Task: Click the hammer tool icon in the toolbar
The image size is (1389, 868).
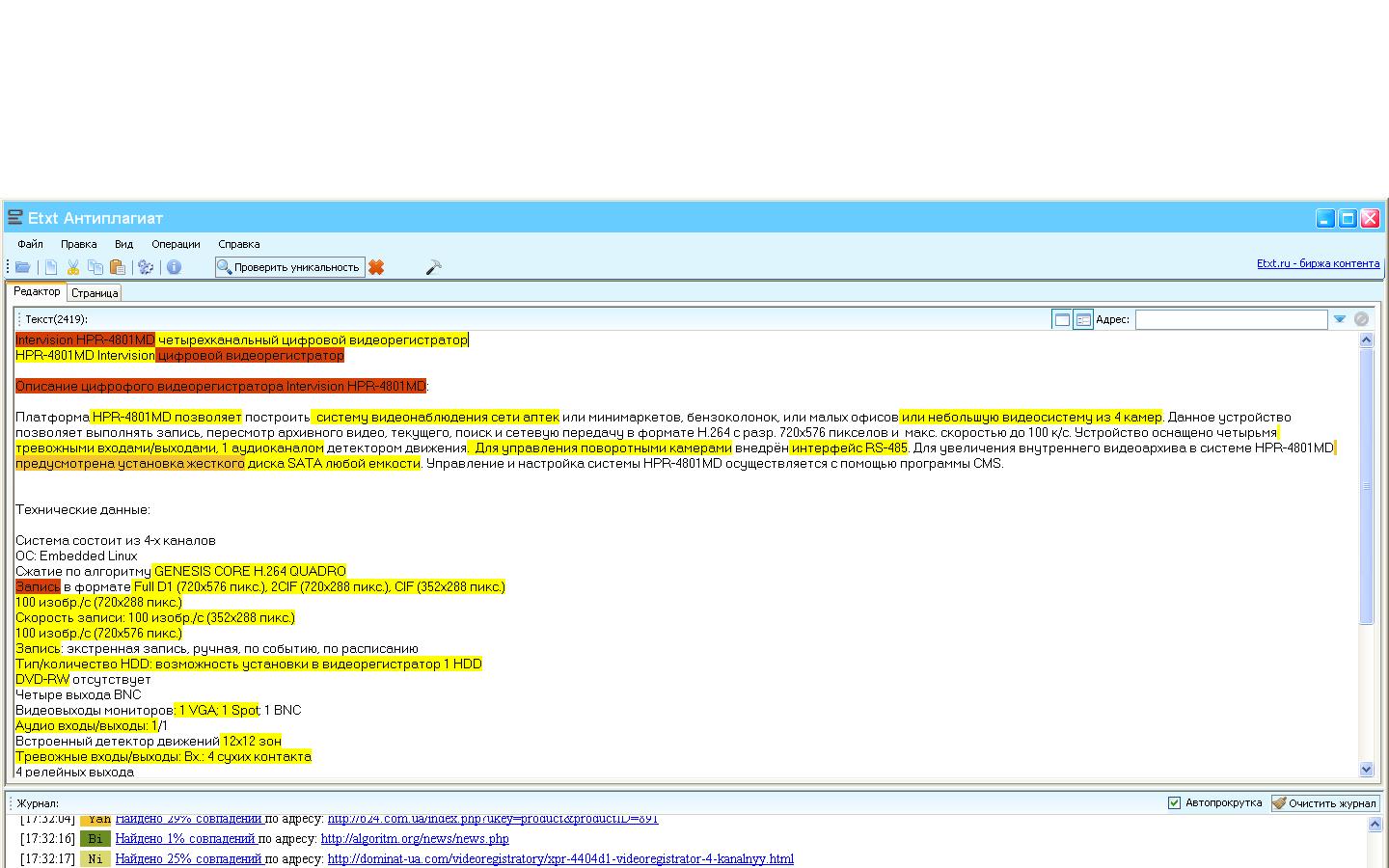Action: pos(433,267)
